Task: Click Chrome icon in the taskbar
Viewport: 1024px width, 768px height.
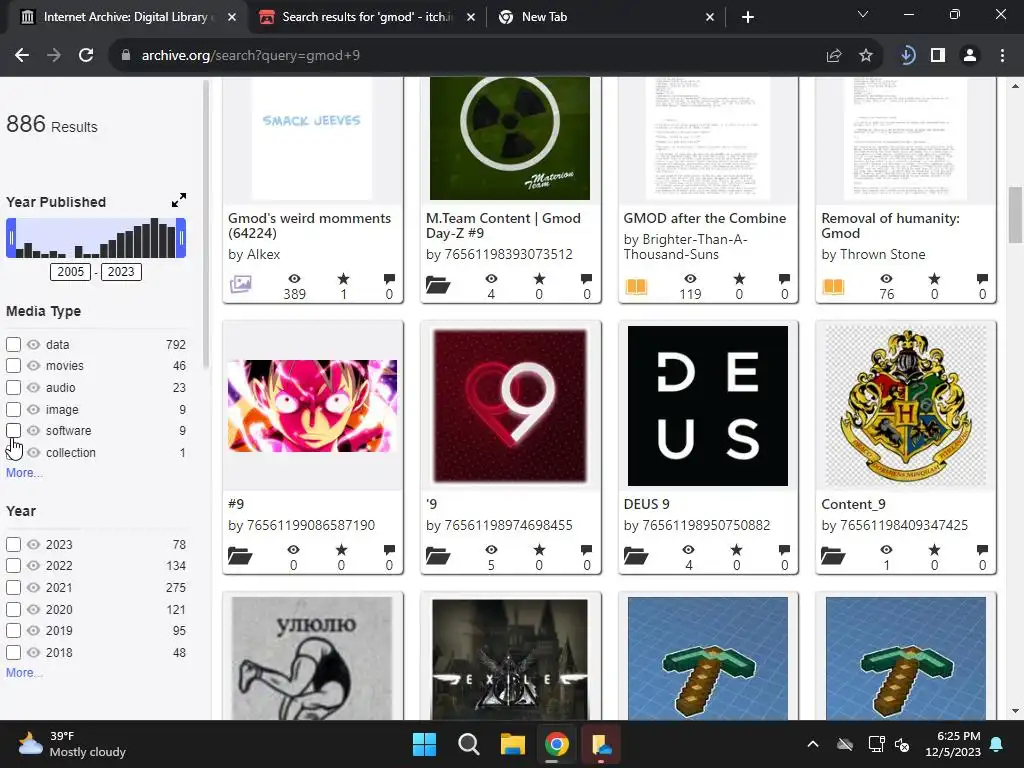Action: click(x=556, y=744)
